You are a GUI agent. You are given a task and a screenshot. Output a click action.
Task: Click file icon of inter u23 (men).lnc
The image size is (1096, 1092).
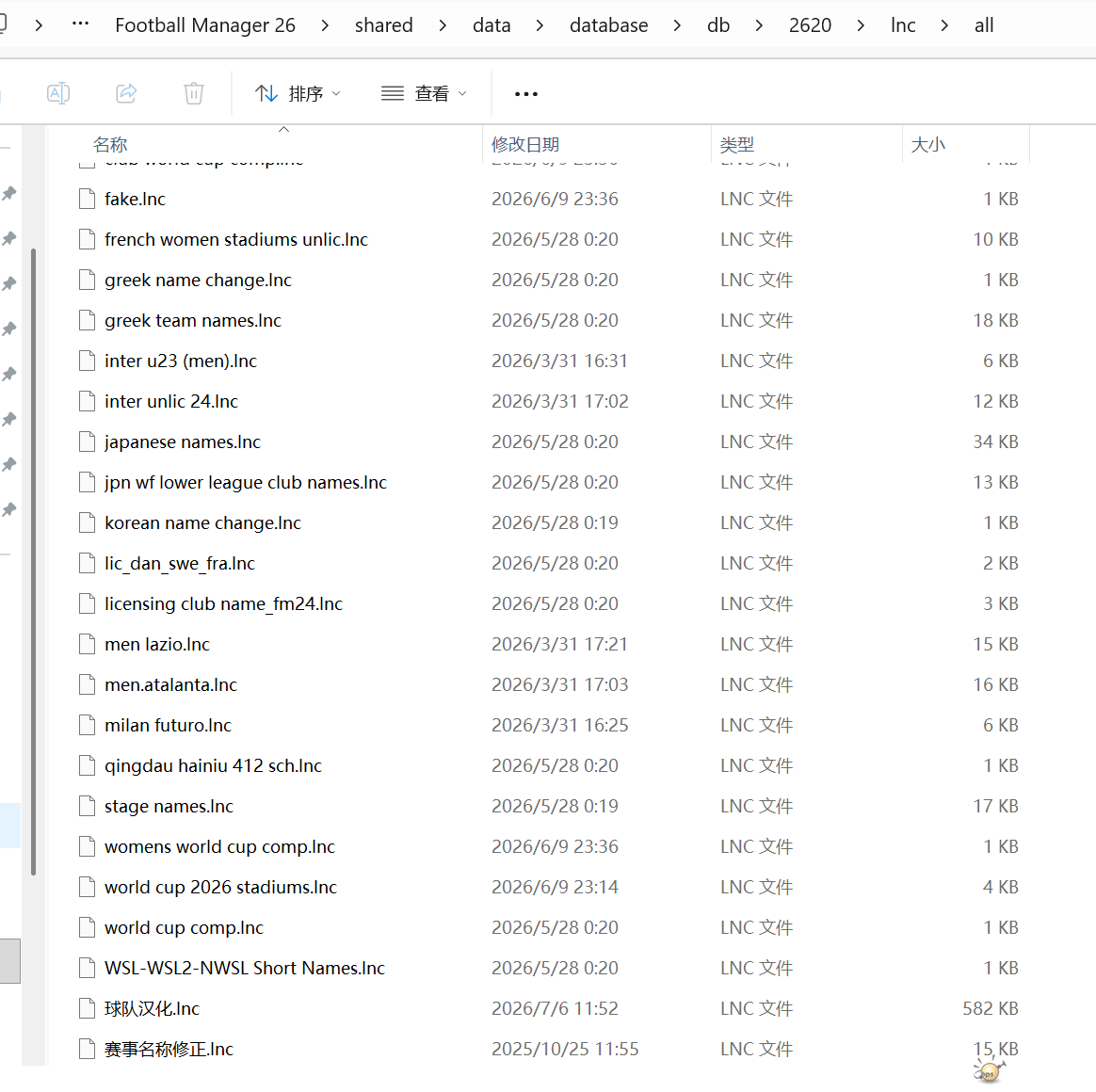point(87,361)
